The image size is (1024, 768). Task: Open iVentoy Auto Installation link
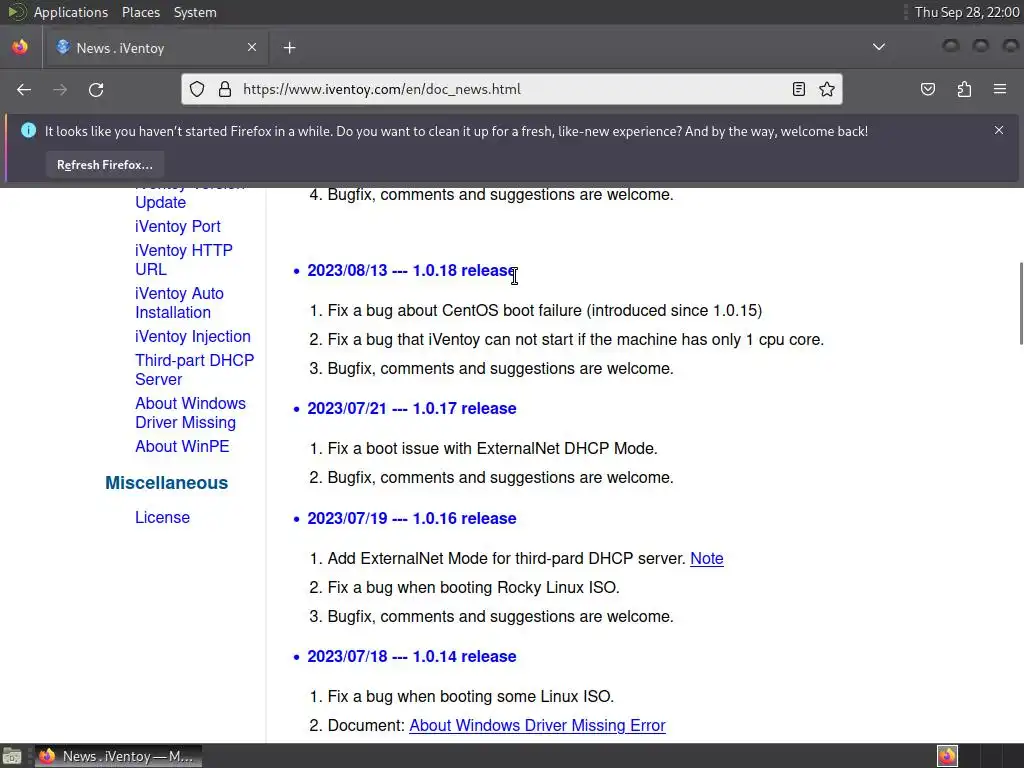pos(179,303)
